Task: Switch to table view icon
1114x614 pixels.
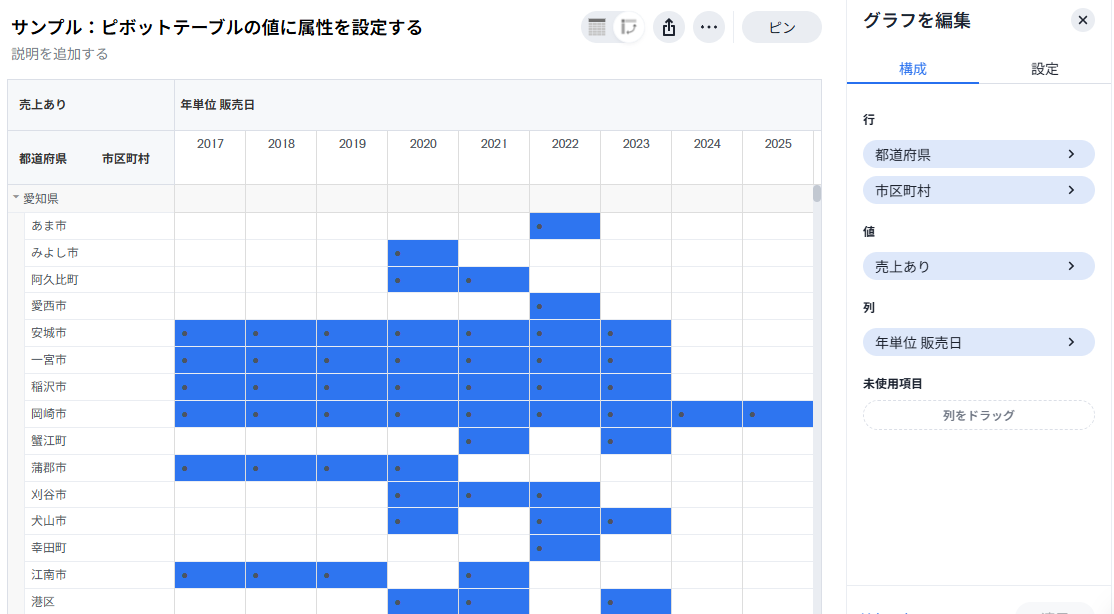Action: coord(597,28)
